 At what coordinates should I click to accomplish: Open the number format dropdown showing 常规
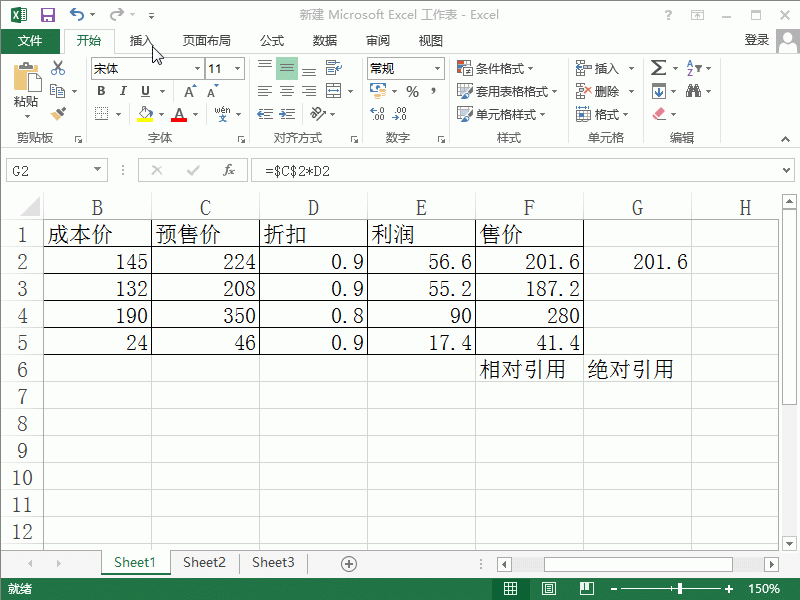(x=398, y=68)
